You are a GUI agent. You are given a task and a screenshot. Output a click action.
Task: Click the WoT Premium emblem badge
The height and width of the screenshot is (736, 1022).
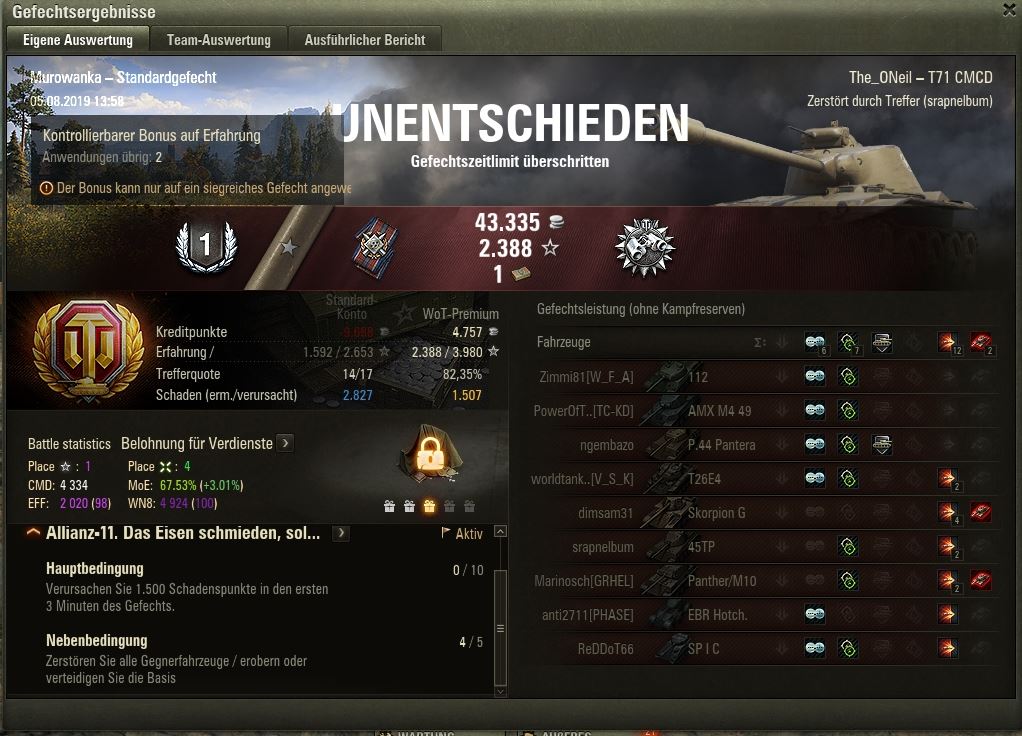89,351
